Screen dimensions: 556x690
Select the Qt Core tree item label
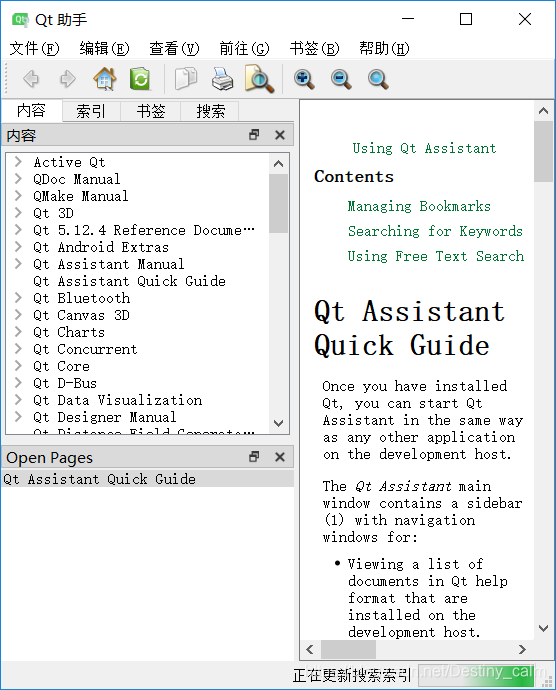61,366
